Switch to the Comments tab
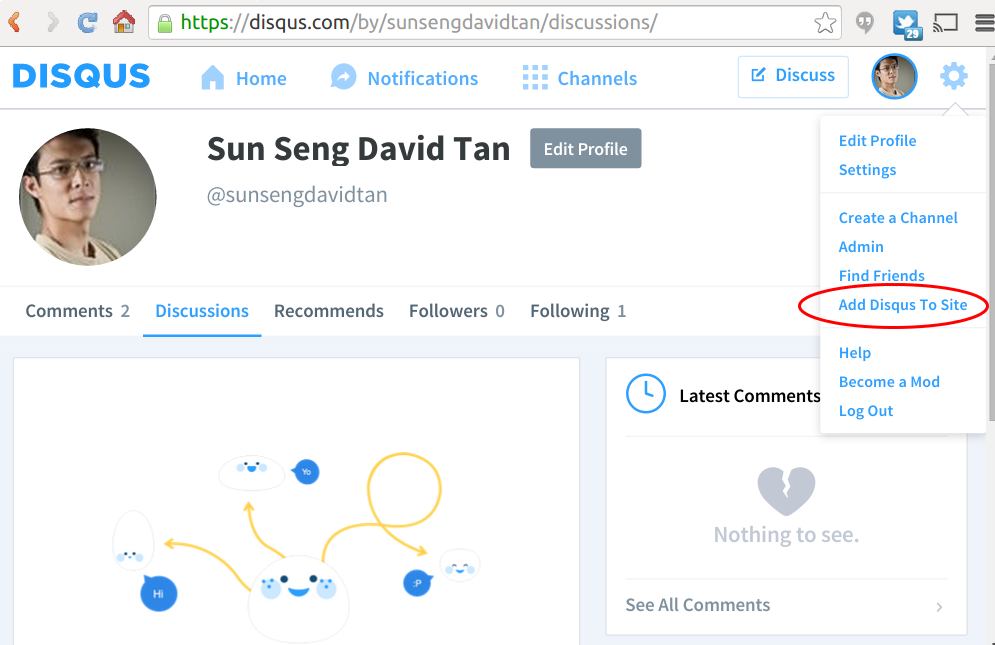Screen dimensions: 995x645 [x=77, y=311]
